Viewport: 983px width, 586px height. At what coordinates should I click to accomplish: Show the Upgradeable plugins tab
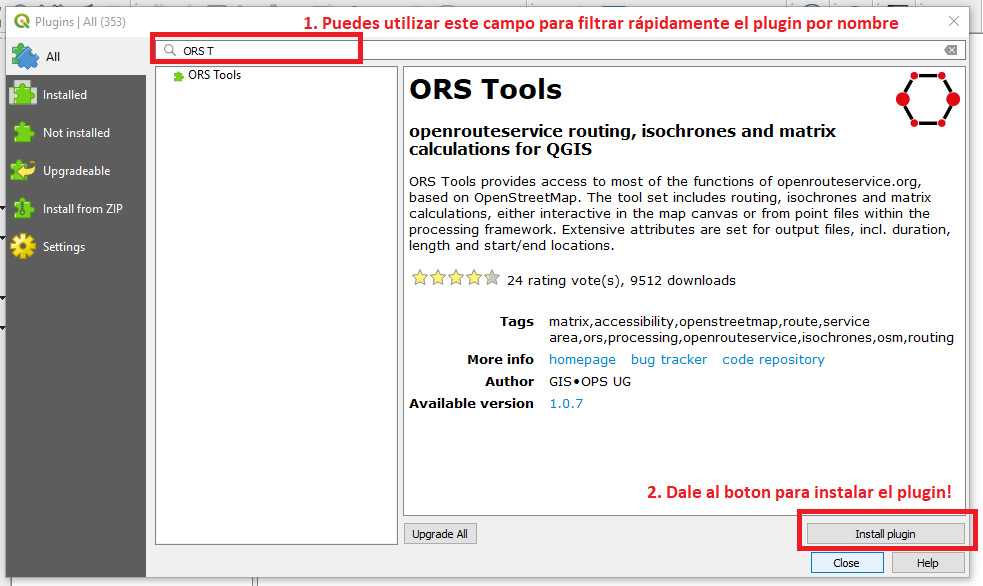(x=76, y=170)
